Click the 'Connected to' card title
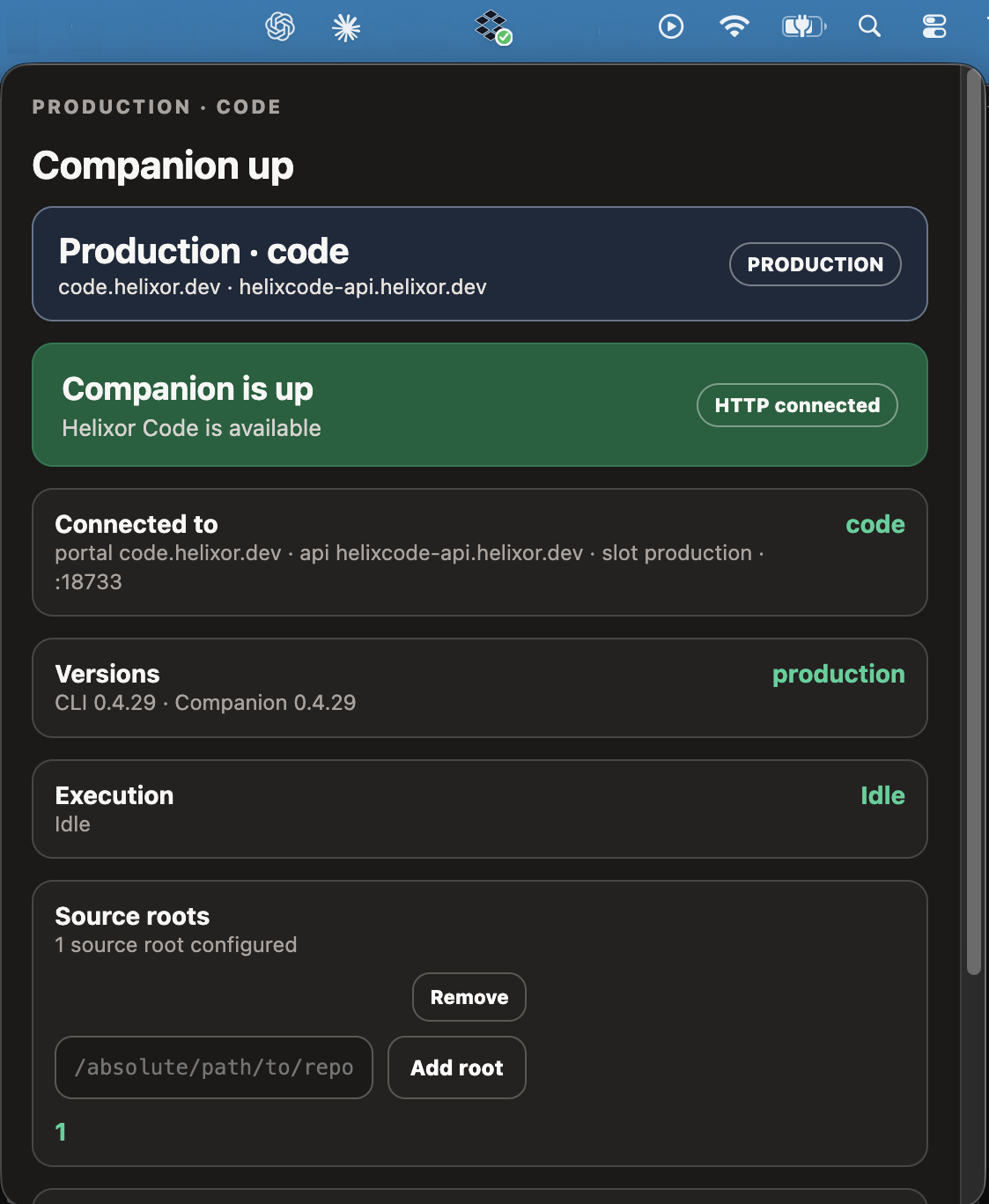 [x=137, y=524]
